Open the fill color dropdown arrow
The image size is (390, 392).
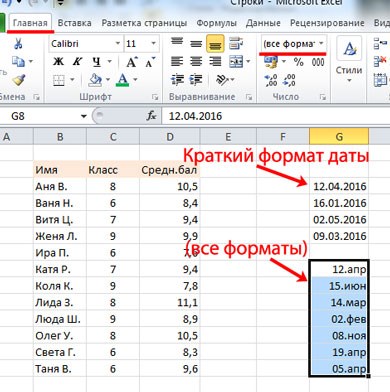coord(108,80)
